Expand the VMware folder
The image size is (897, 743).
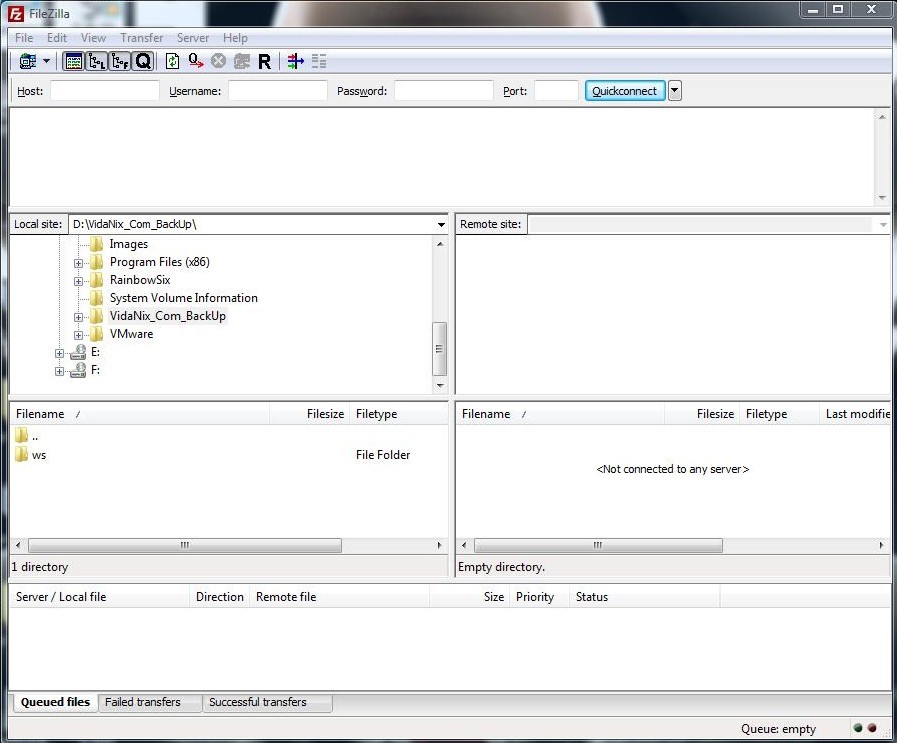coord(78,335)
